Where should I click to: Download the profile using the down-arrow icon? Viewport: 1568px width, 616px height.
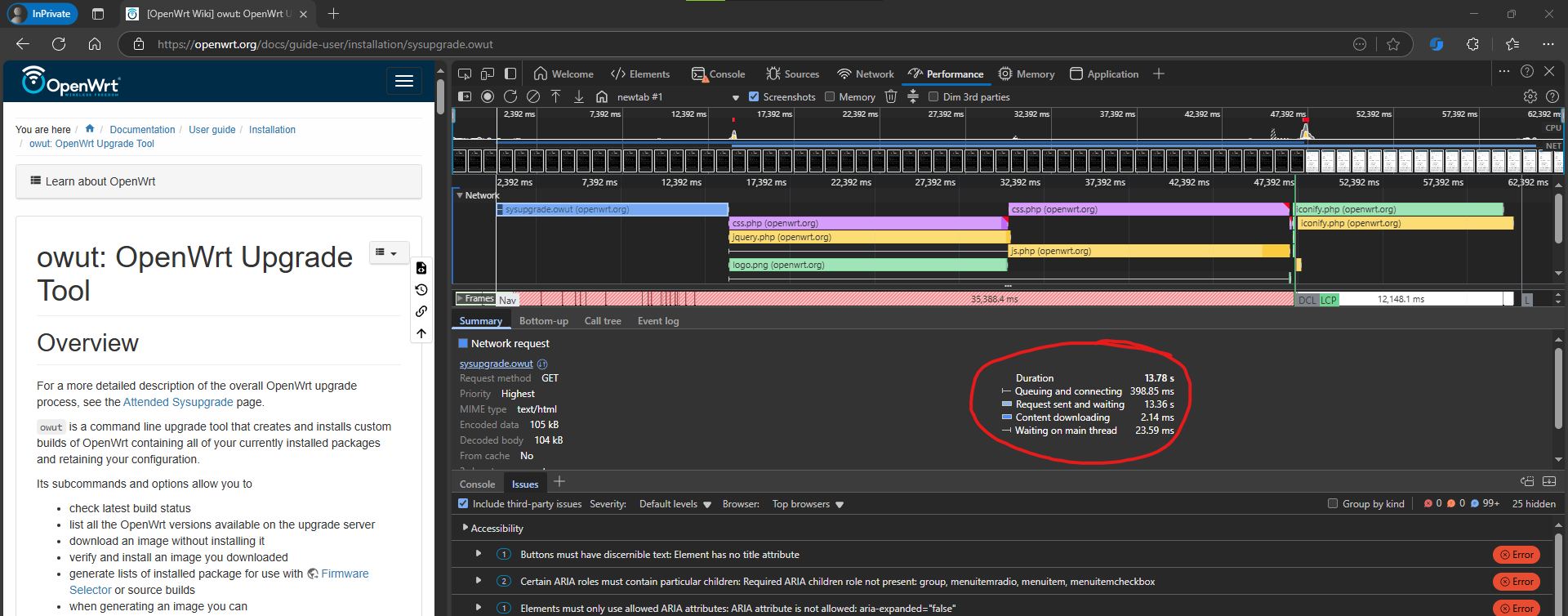click(579, 96)
